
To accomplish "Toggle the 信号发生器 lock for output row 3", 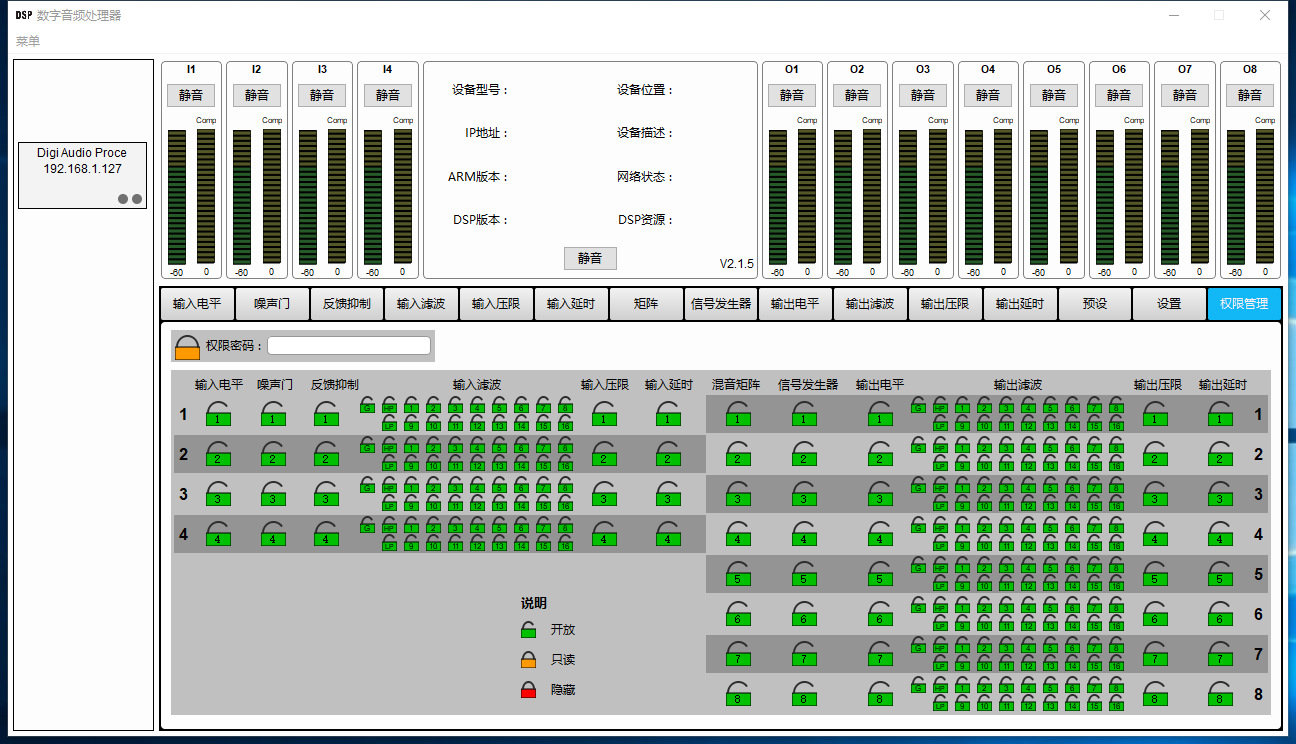I will [x=805, y=494].
